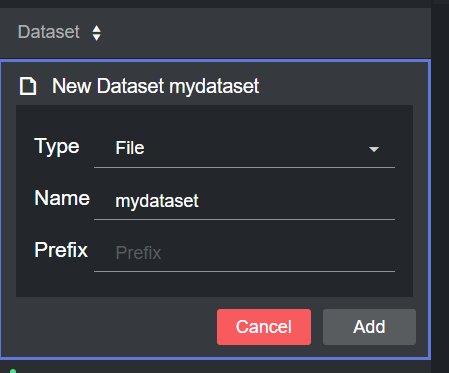Select the File value text in Type
Viewport: 449px width, 373px height.
(130, 148)
